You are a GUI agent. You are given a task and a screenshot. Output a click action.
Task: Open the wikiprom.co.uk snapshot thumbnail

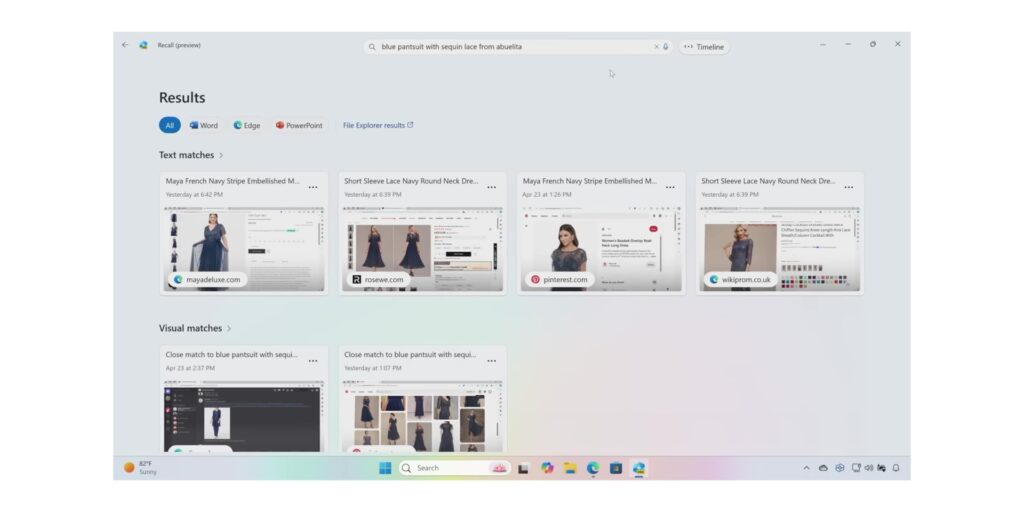pos(780,249)
